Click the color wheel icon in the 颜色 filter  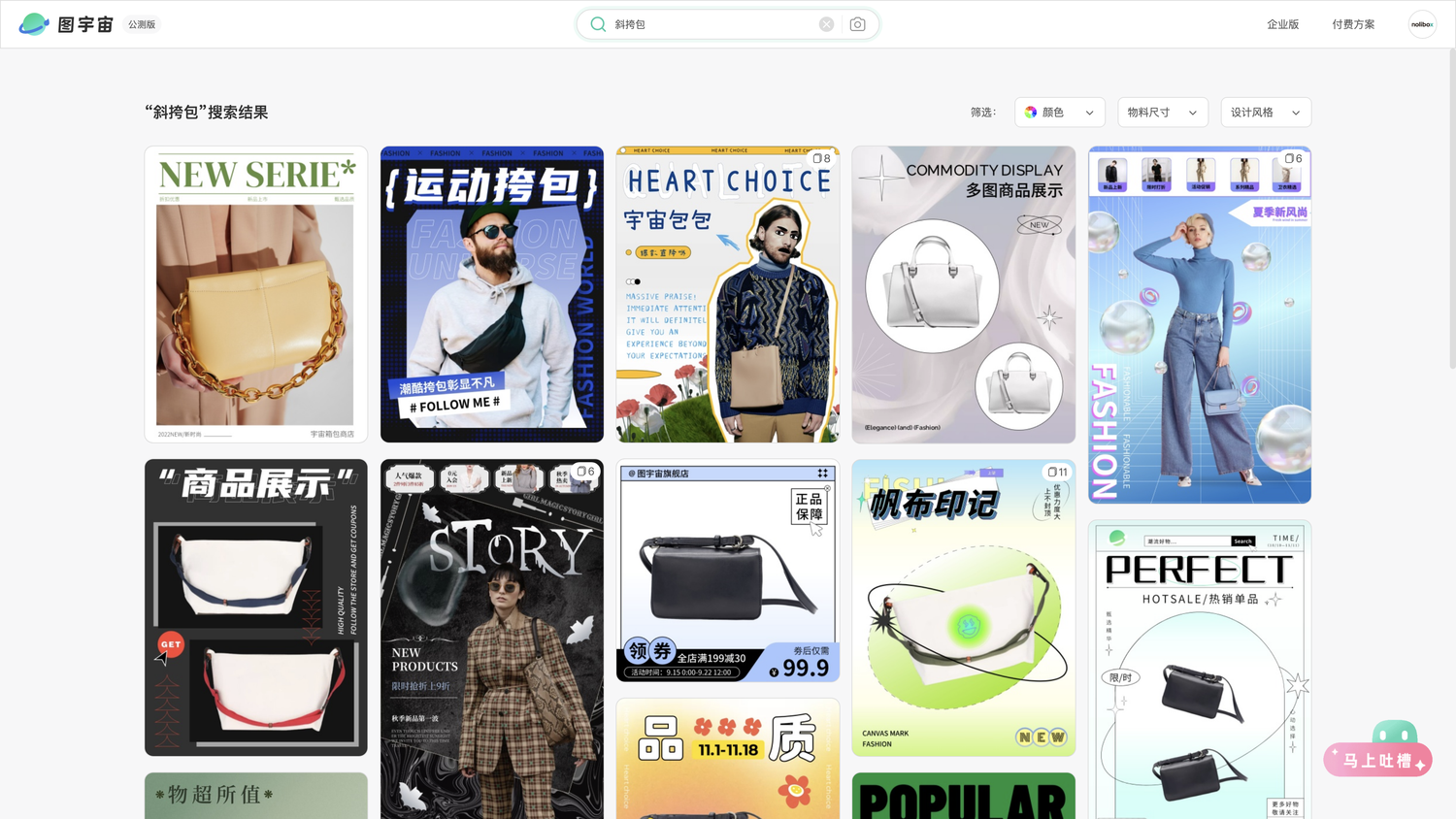pyautogui.click(x=1031, y=113)
